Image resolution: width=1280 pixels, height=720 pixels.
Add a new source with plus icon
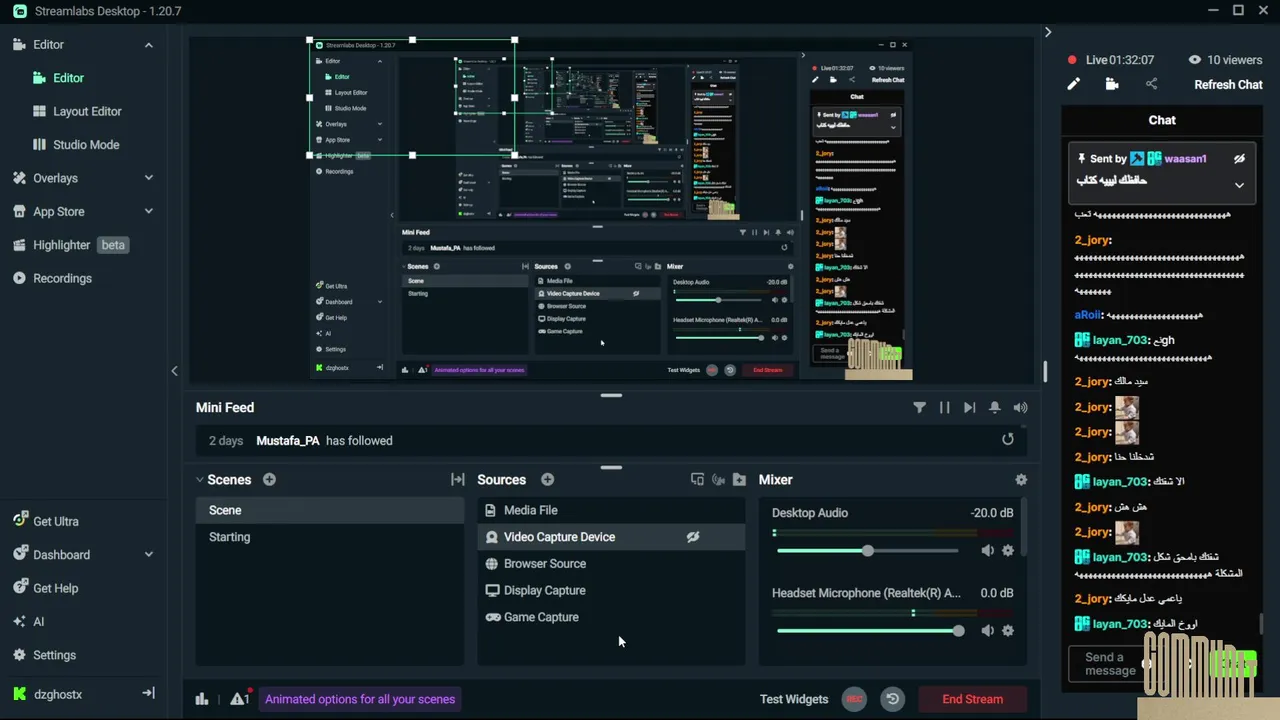547,480
